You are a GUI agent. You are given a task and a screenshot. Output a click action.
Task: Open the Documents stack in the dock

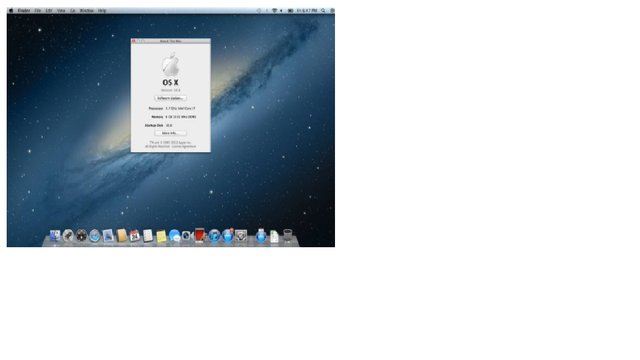pos(274,236)
